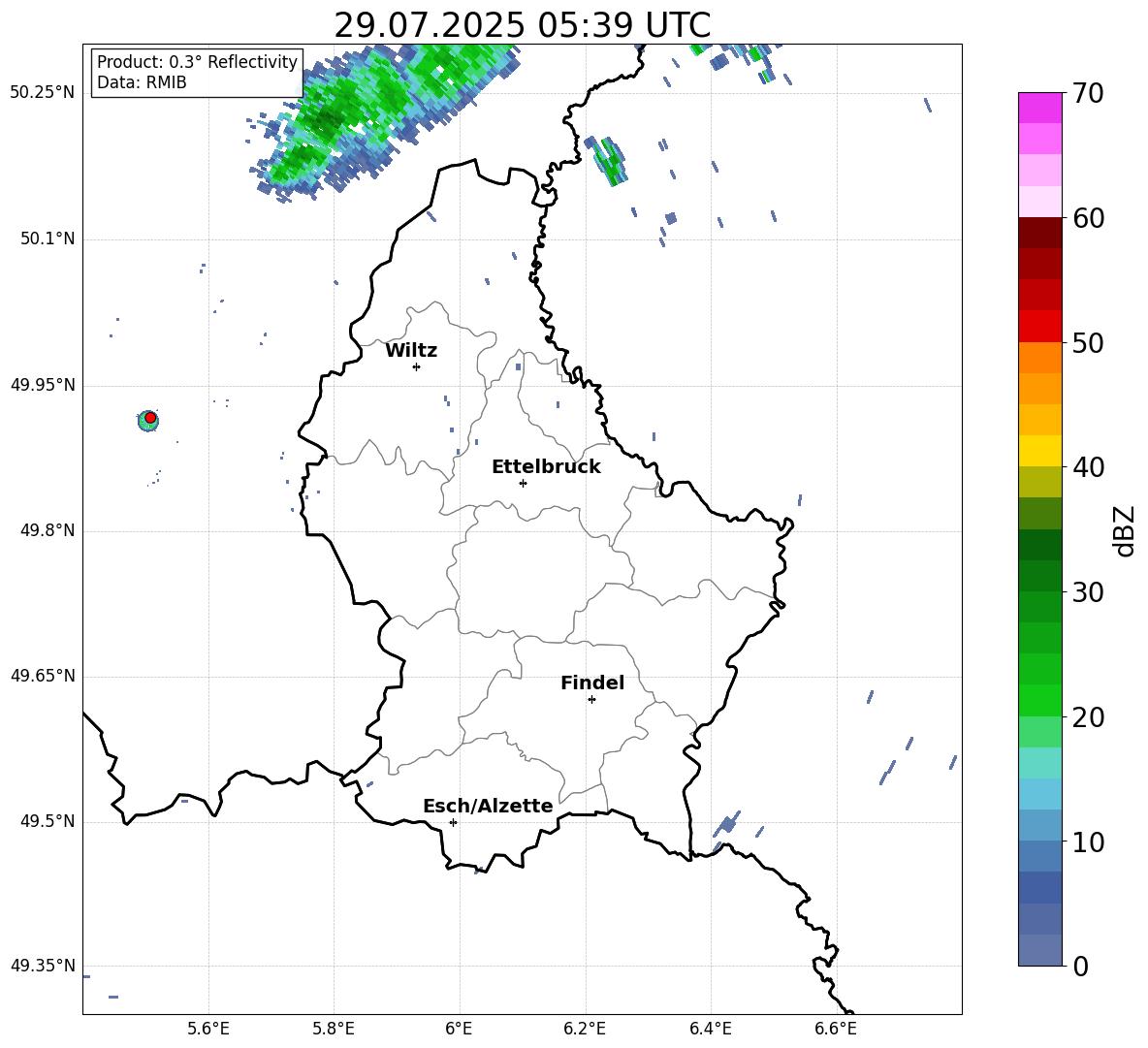The height and width of the screenshot is (1048, 1148).
Task: Click the 50.1°N latitude label
Action: coord(47,238)
